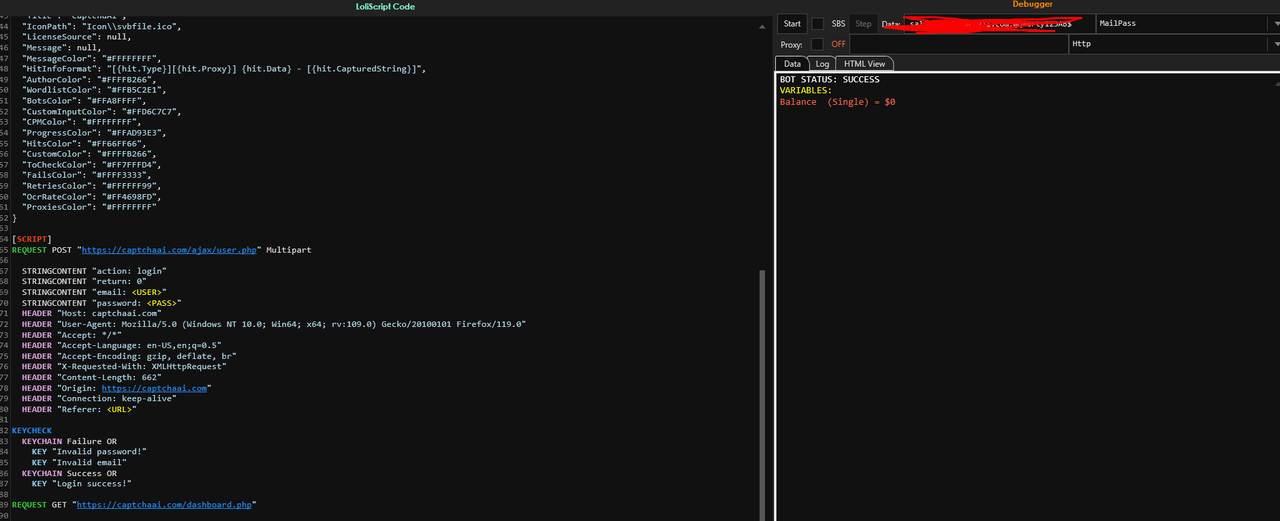Click the empty proxy address field
The width and height of the screenshot is (1280, 521).
958,44
